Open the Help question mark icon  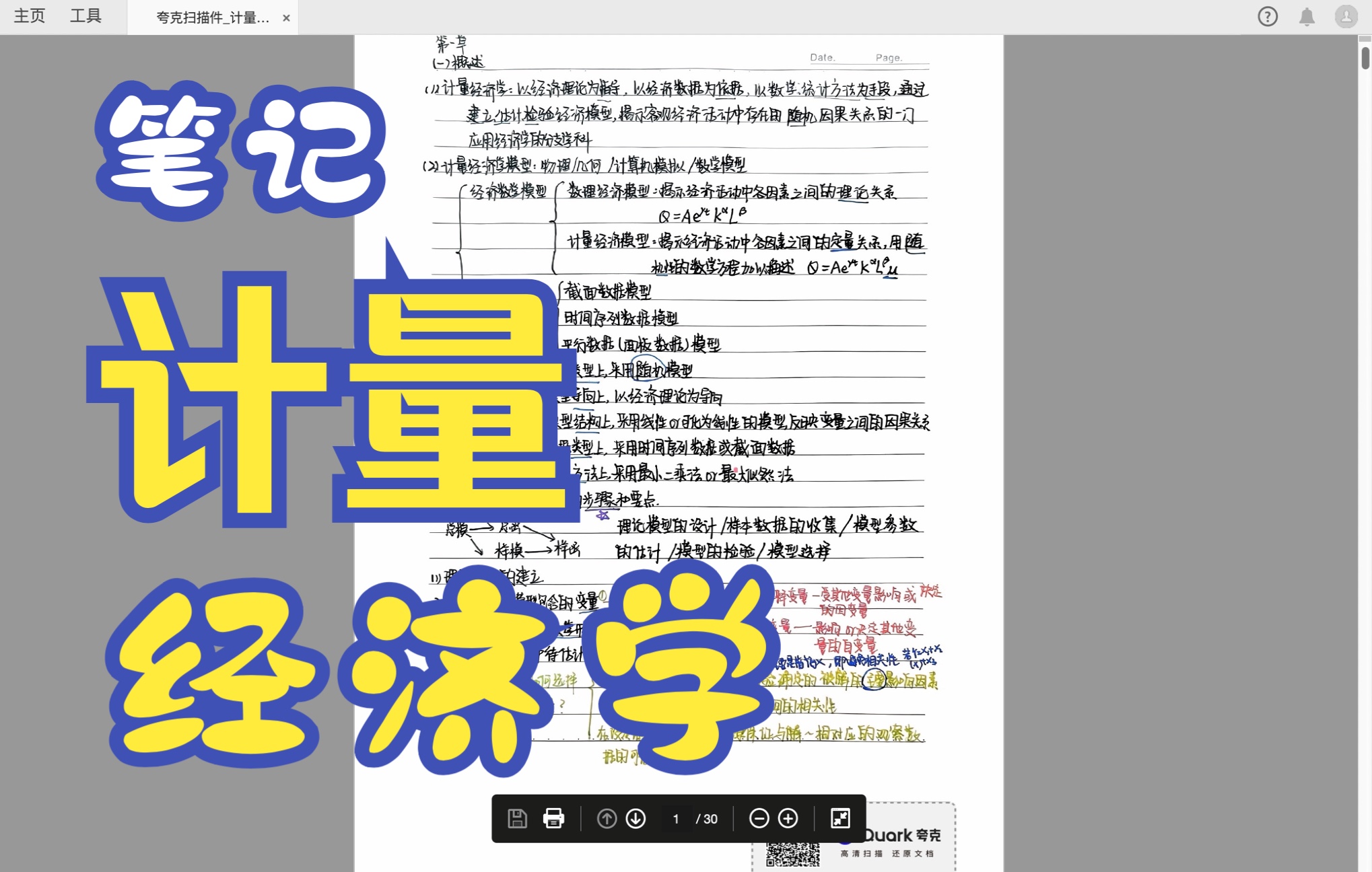(x=1268, y=16)
